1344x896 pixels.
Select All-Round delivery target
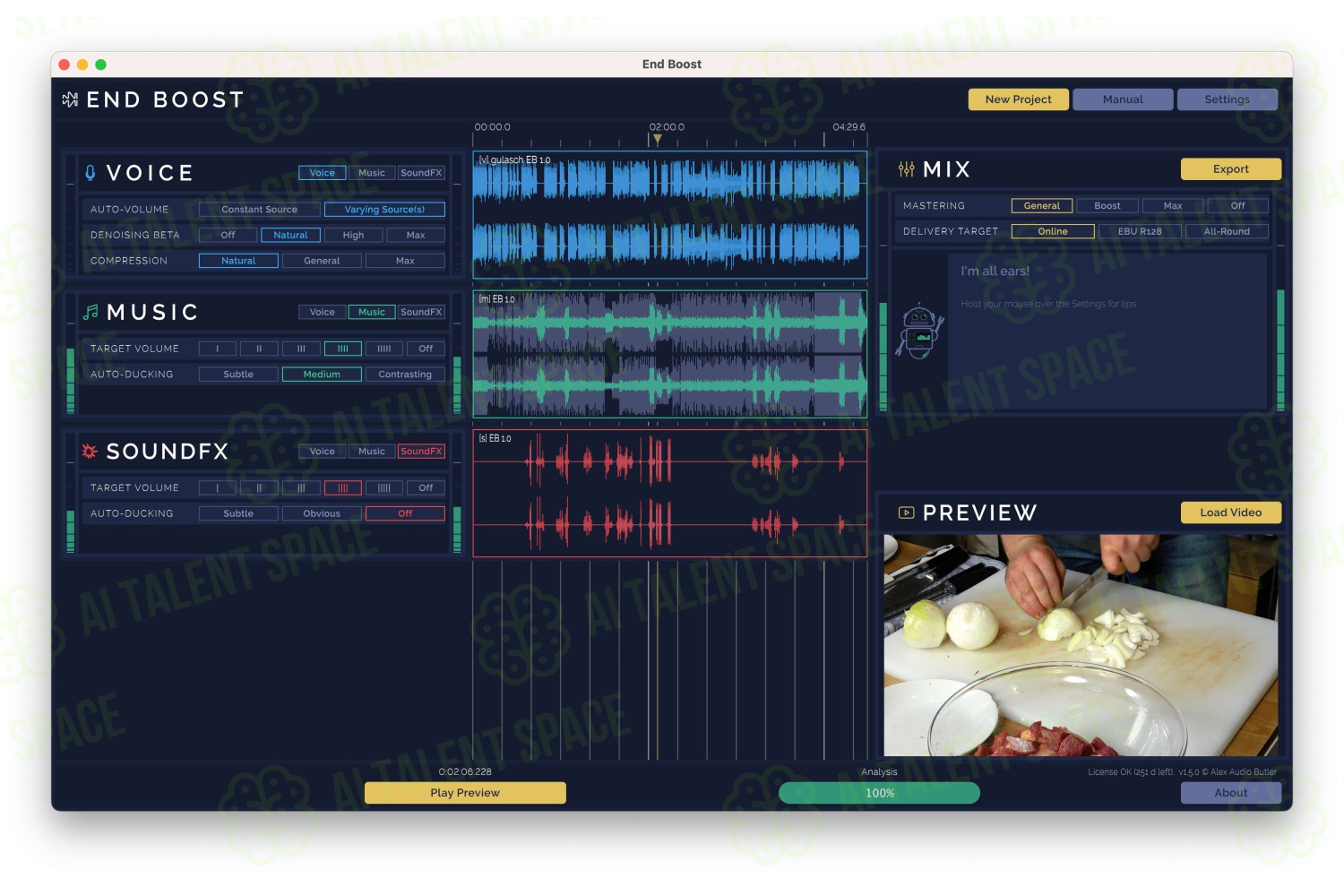[1227, 231]
